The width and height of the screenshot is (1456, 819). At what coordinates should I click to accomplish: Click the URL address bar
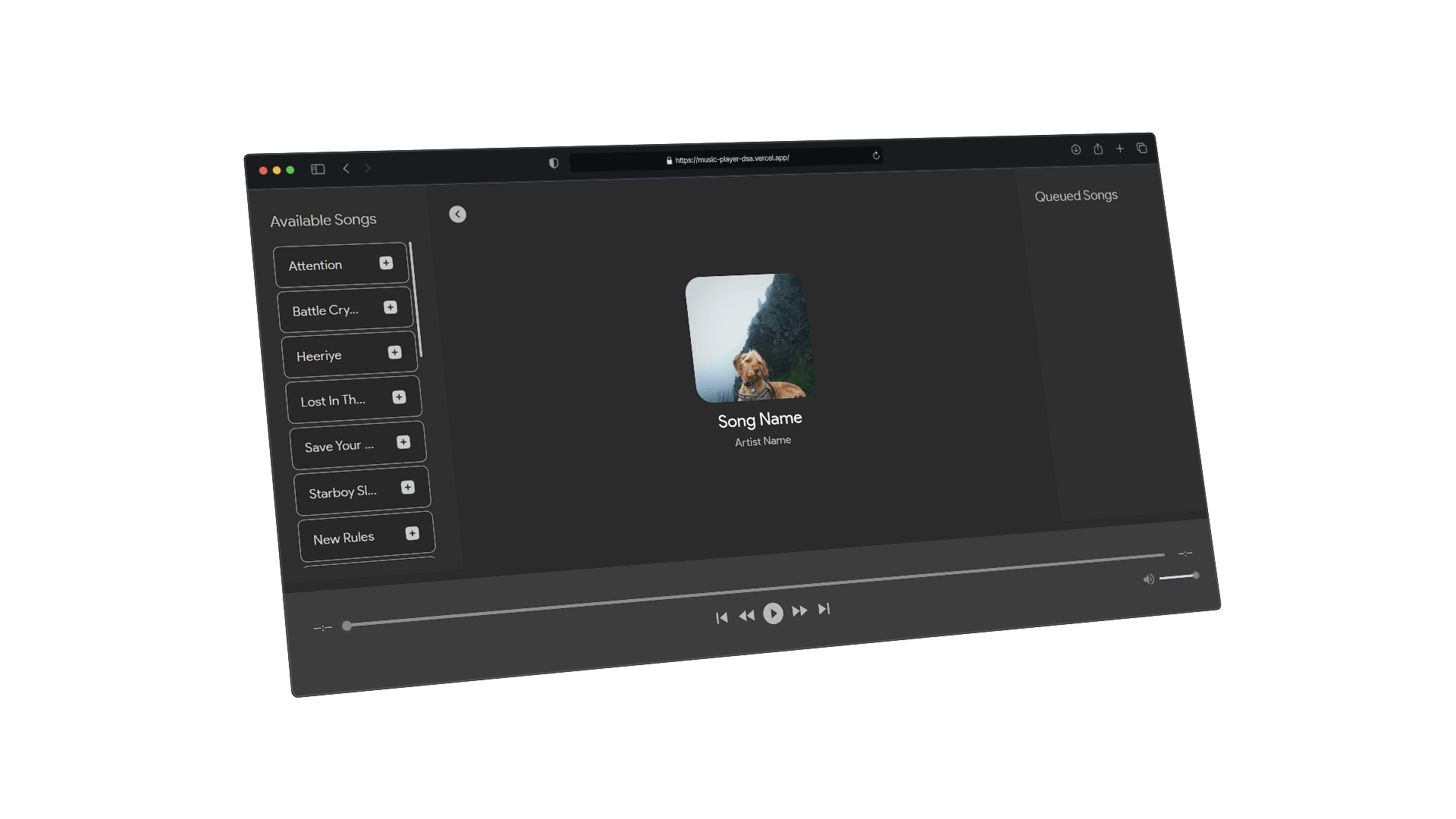point(732,159)
